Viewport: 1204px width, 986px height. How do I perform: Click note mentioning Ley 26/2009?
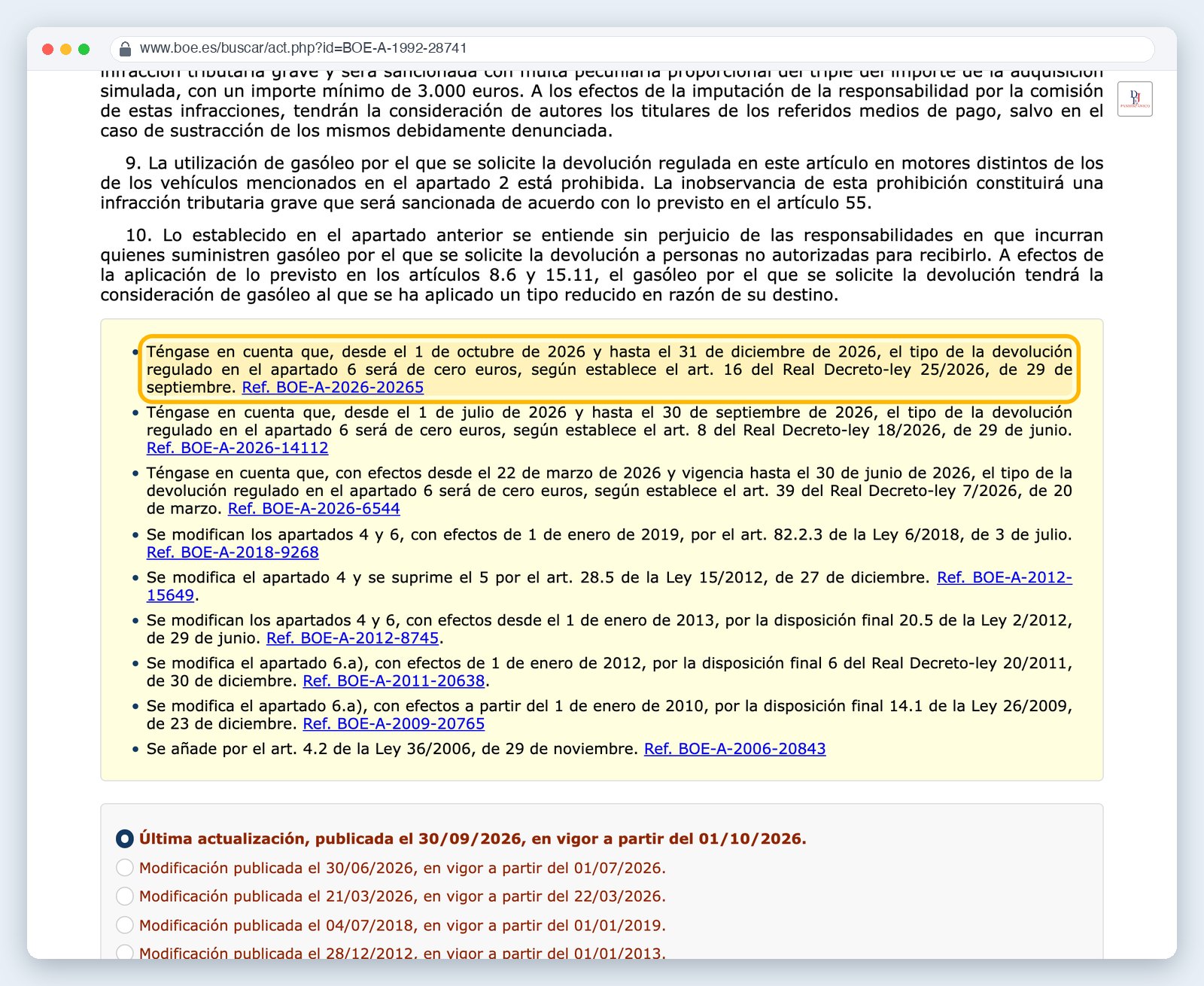pyautogui.click(x=610, y=715)
